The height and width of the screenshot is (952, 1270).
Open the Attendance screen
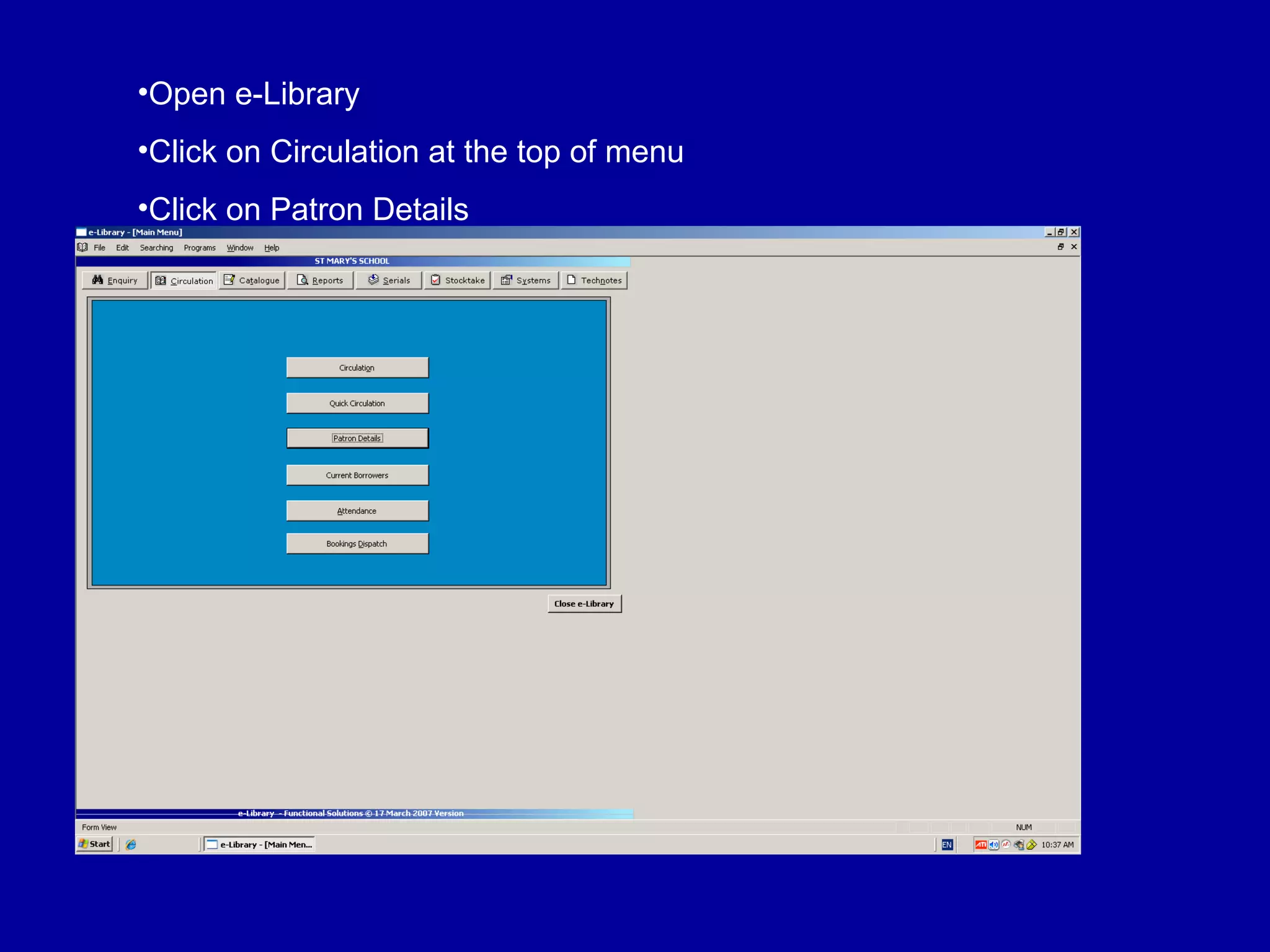point(357,511)
